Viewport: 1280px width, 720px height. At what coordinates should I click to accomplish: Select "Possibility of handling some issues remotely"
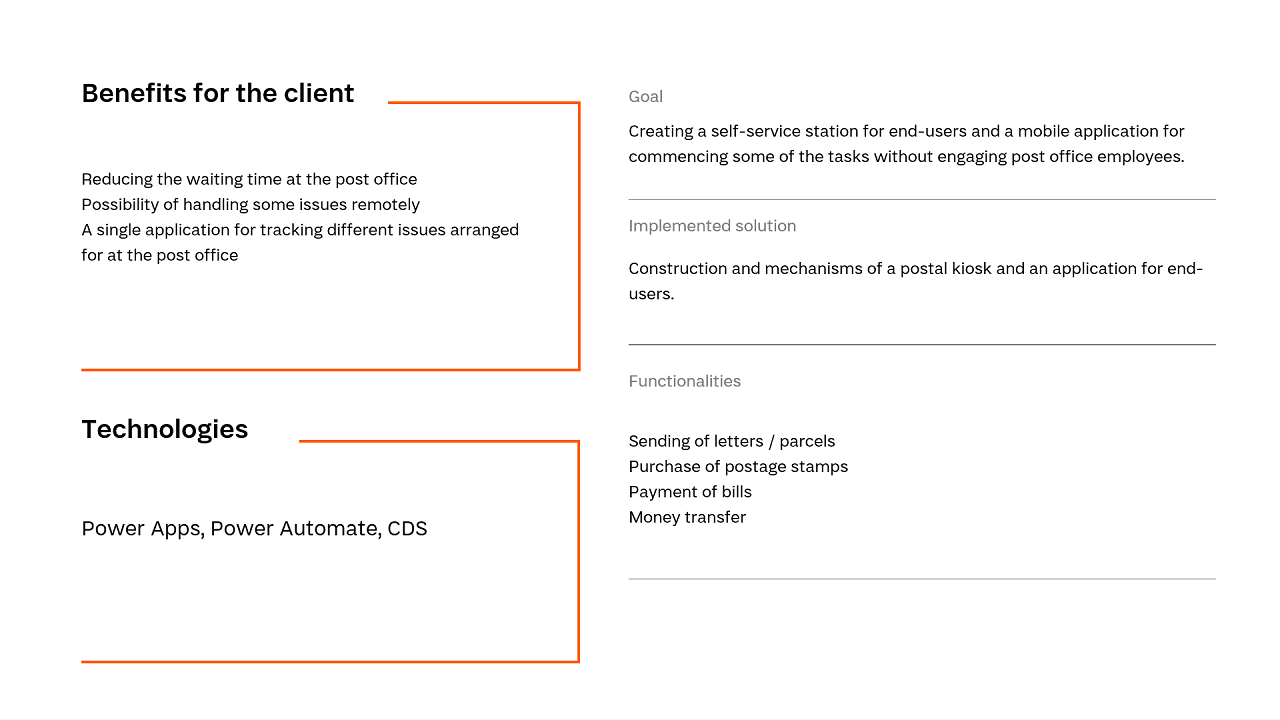pos(250,205)
